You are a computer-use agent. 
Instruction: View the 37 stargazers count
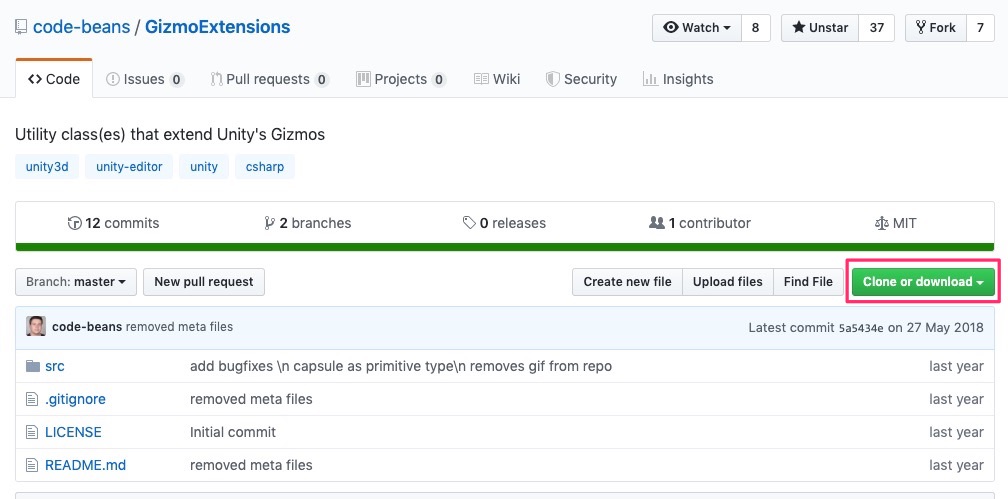point(876,28)
